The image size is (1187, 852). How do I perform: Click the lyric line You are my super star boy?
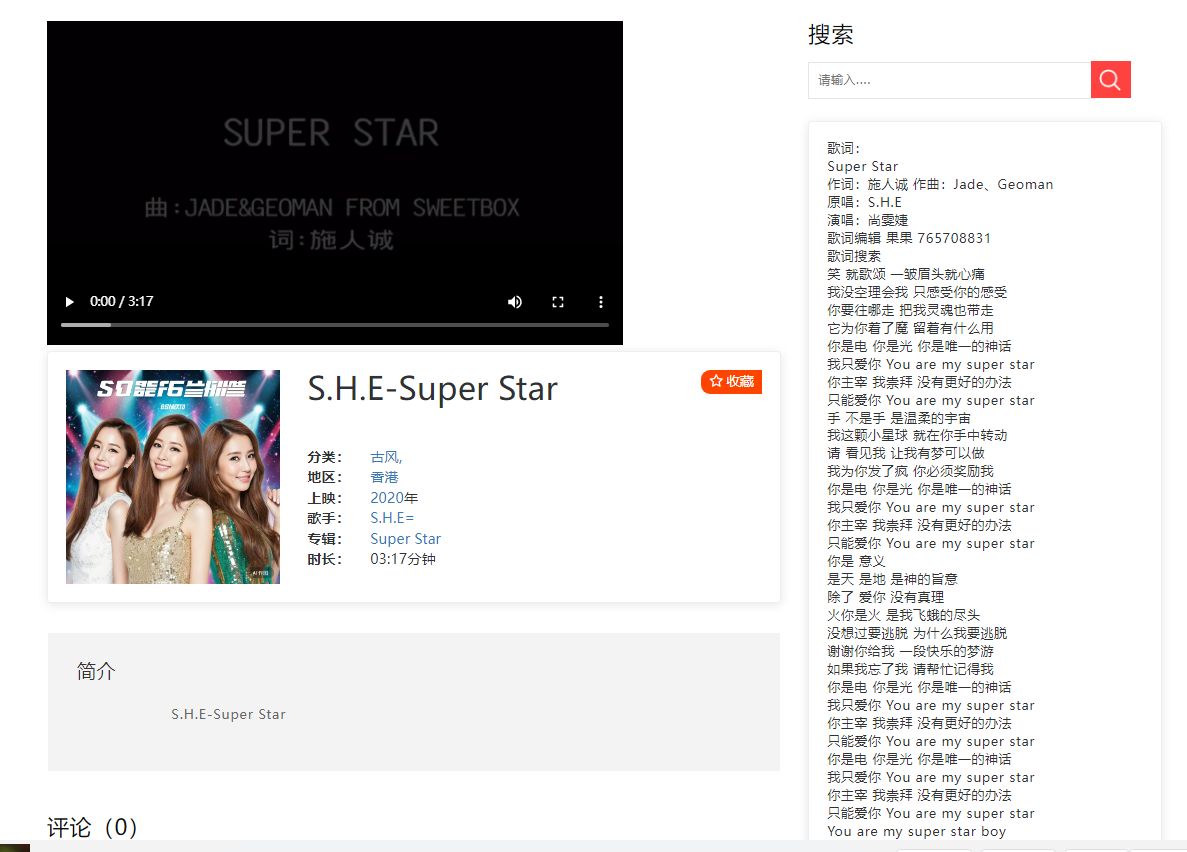point(916,831)
